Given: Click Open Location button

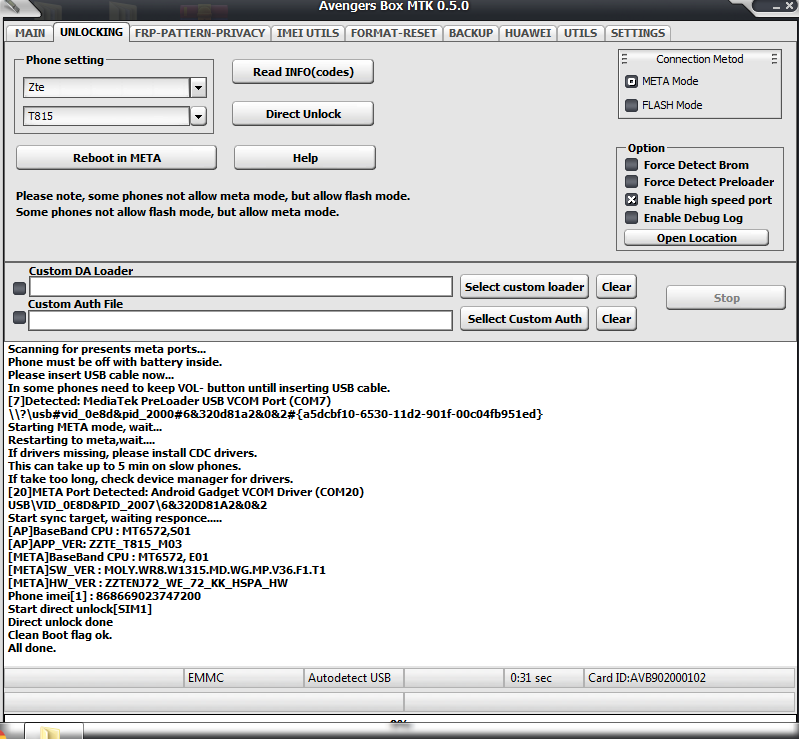Looking at the screenshot, I should tap(696, 238).
